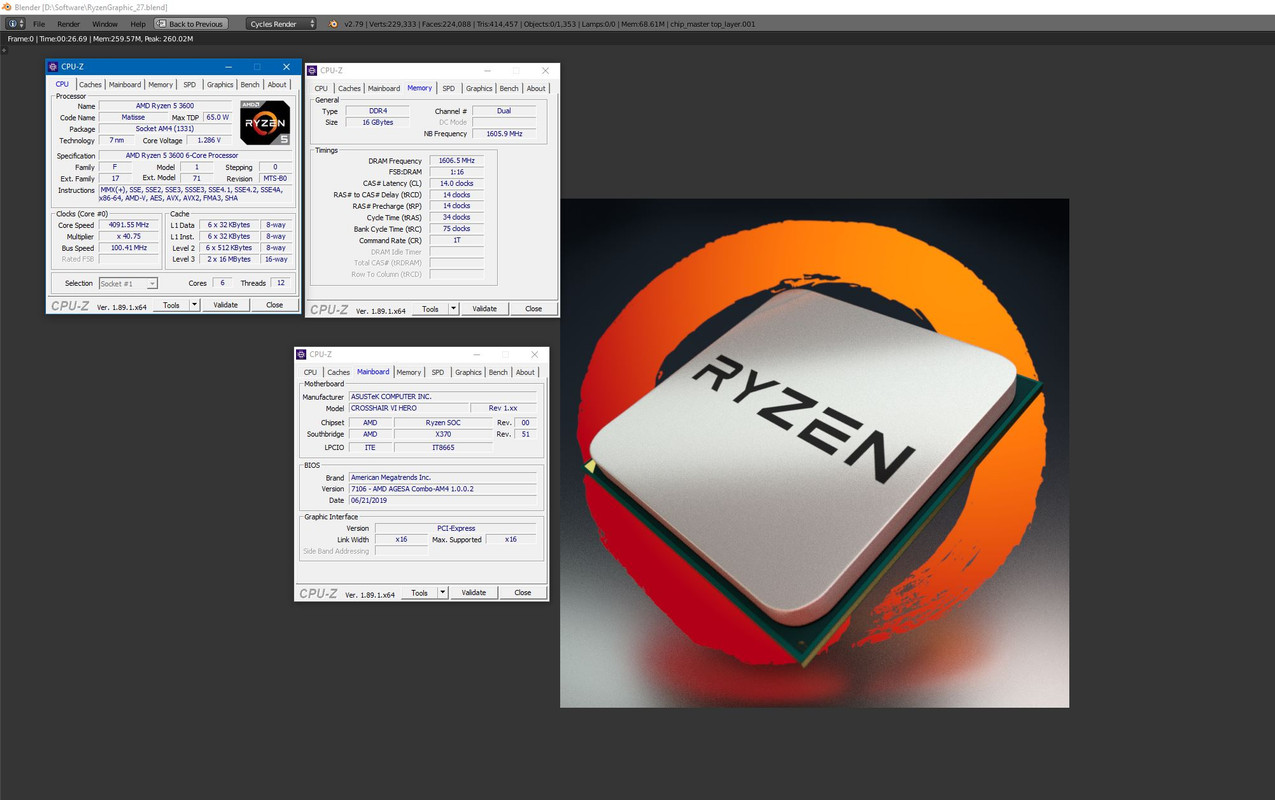Switch to Caches tab in the CPU window
1275x800 pixels.
(90, 85)
